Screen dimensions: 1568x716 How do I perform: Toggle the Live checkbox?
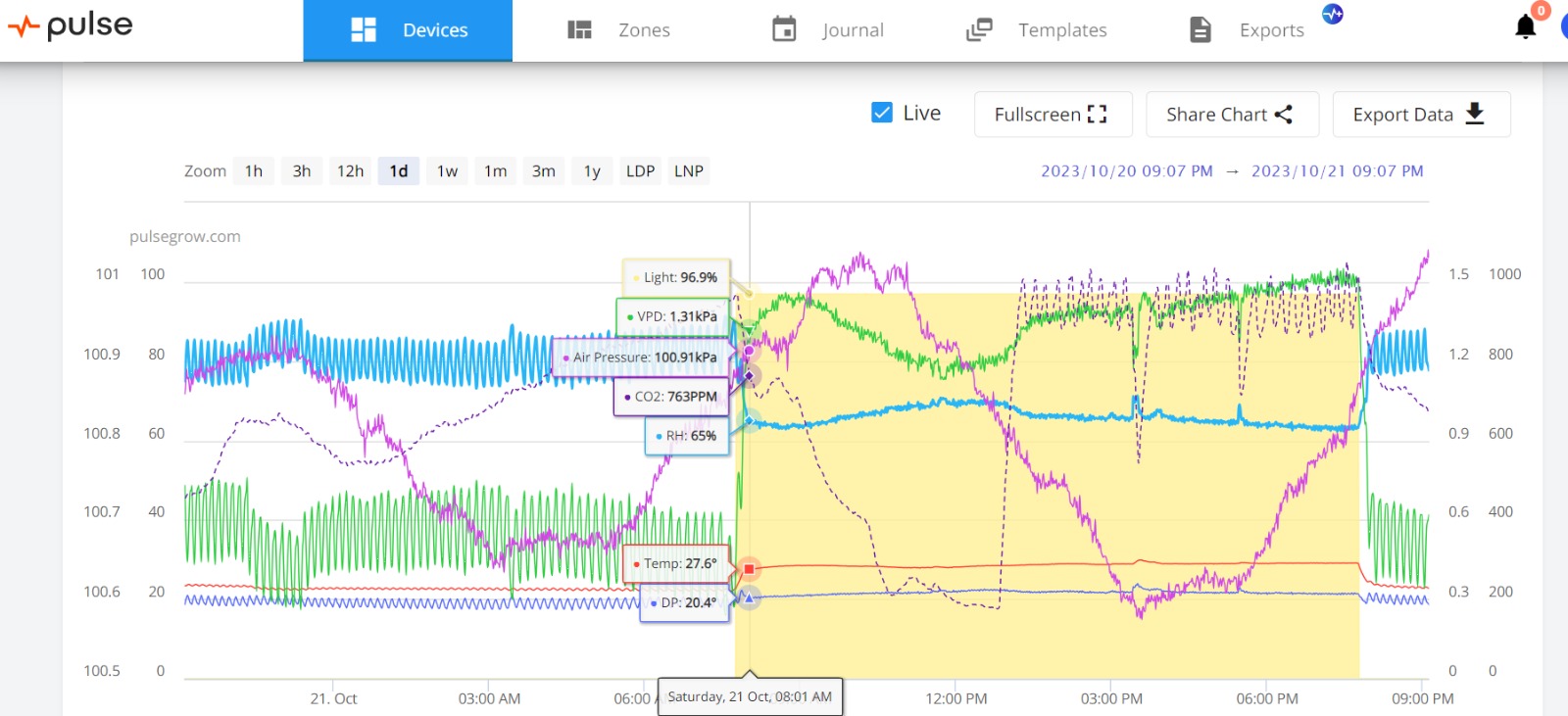point(882,113)
